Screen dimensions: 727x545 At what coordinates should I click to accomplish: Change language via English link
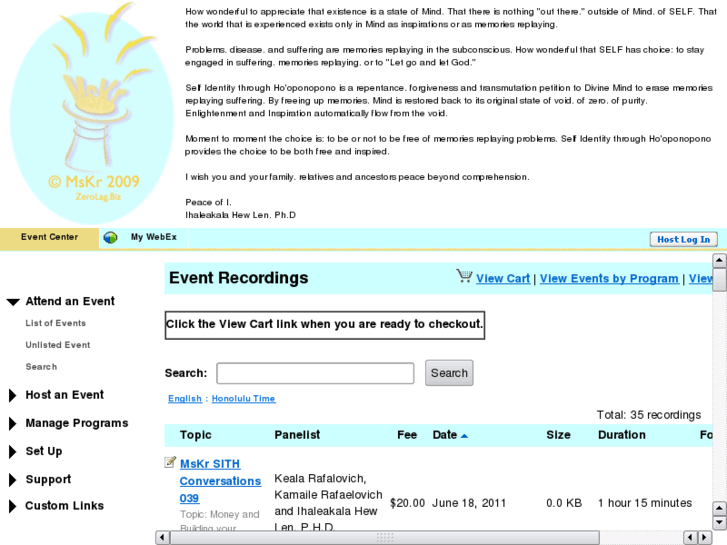(x=185, y=398)
